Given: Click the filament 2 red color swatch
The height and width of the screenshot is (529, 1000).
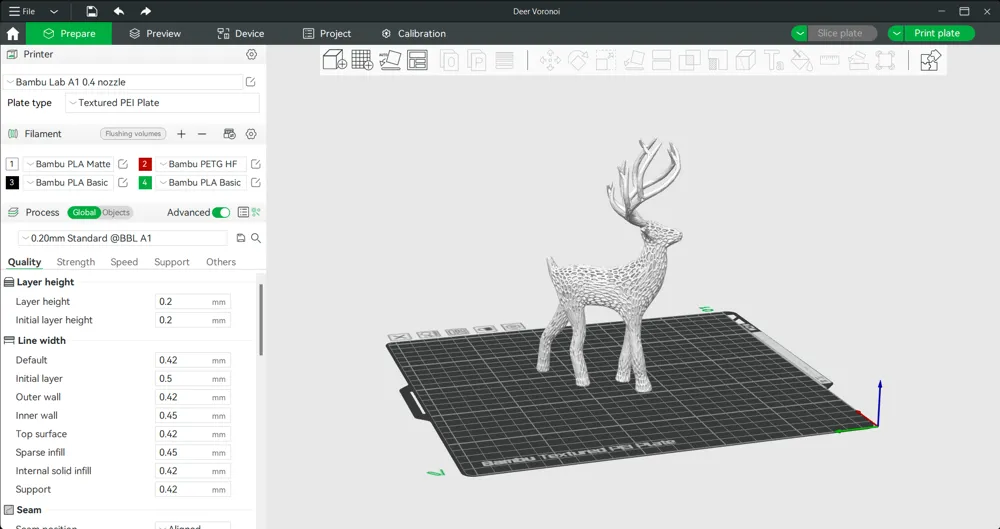Looking at the screenshot, I should [x=145, y=164].
